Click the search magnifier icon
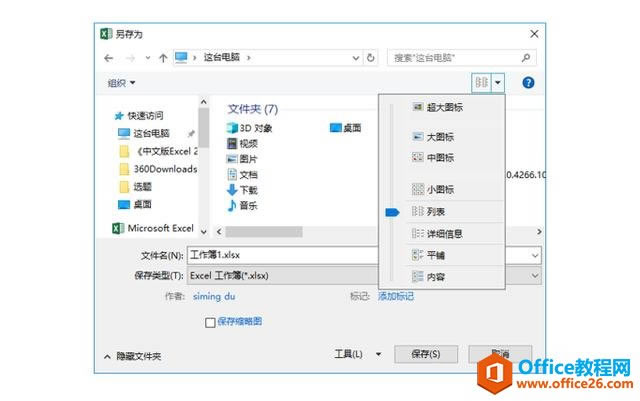The width and height of the screenshot is (640, 401). pos(526,58)
